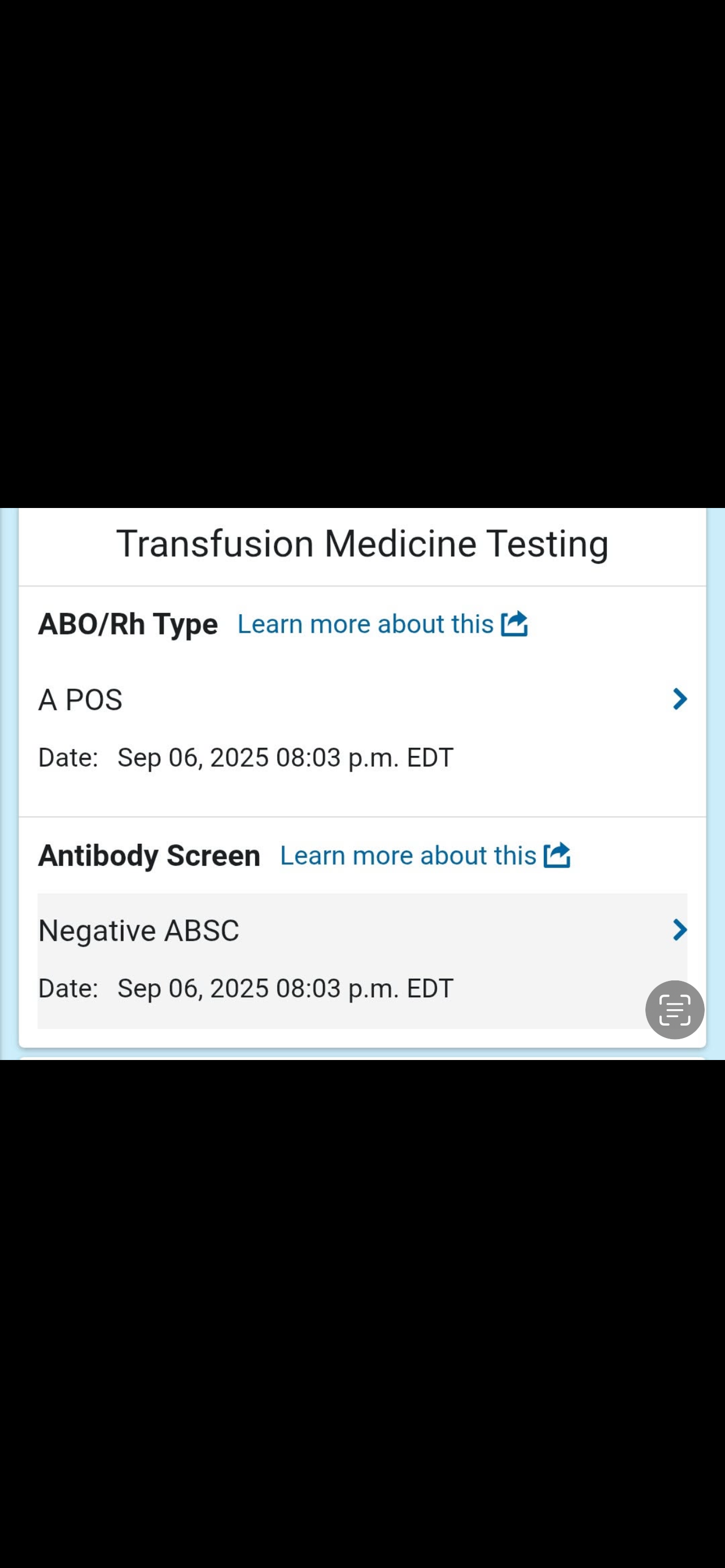The width and height of the screenshot is (725, 1568).
Task: Click external-link icon beside ABO/Rh Type
Action: pyautogui.click(x=514, y=624)
